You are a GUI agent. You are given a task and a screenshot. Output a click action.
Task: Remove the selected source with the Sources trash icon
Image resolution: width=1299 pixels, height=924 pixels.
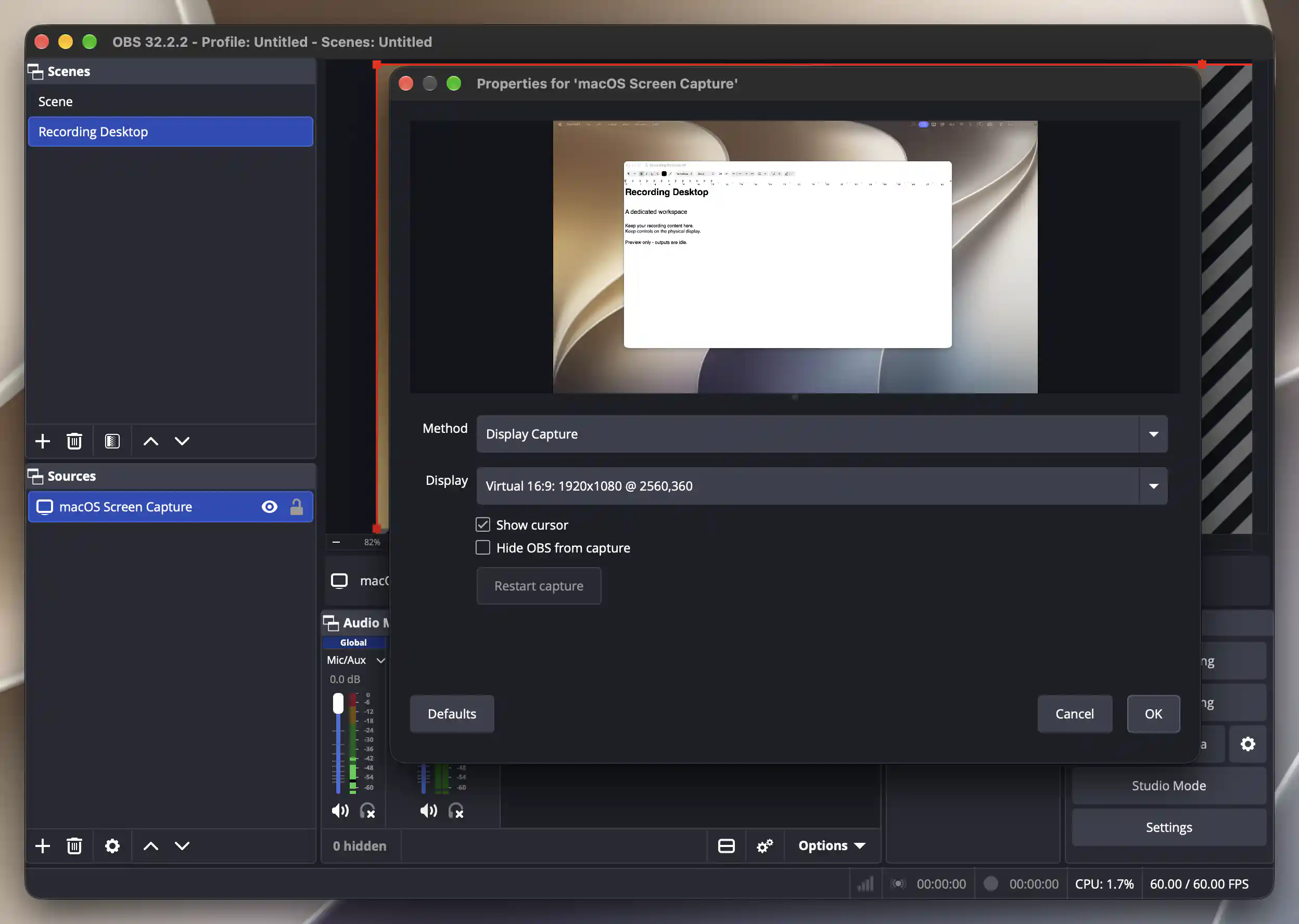74,846
